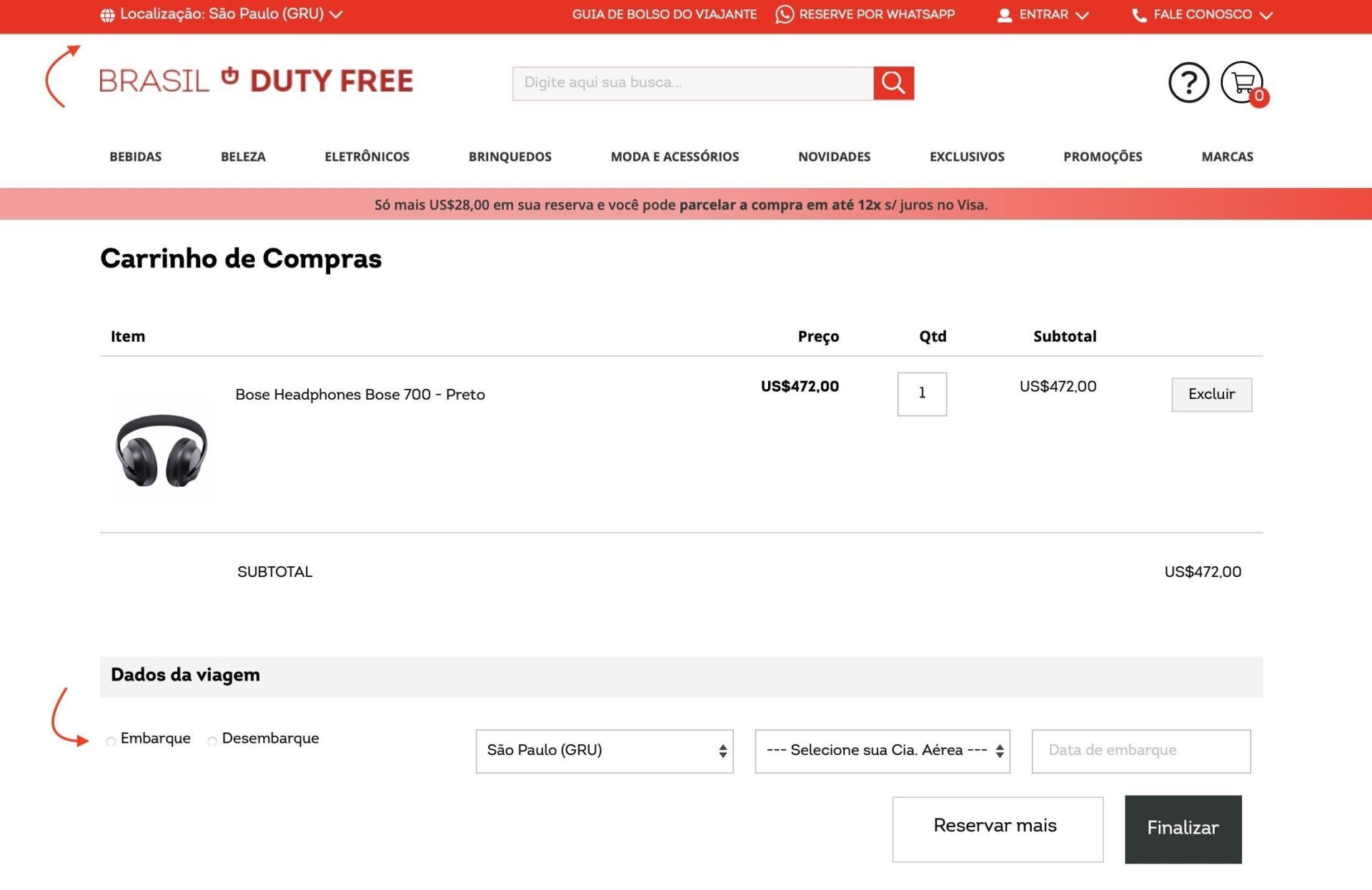
Task: Select the Embarque radio option
Action: pyautogui.click(x=111, y=741)
